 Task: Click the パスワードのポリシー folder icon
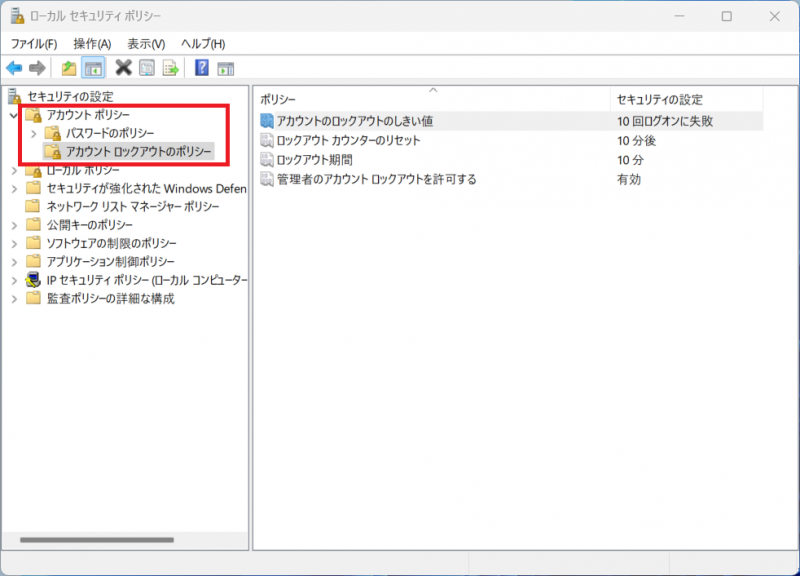(53, 133)
